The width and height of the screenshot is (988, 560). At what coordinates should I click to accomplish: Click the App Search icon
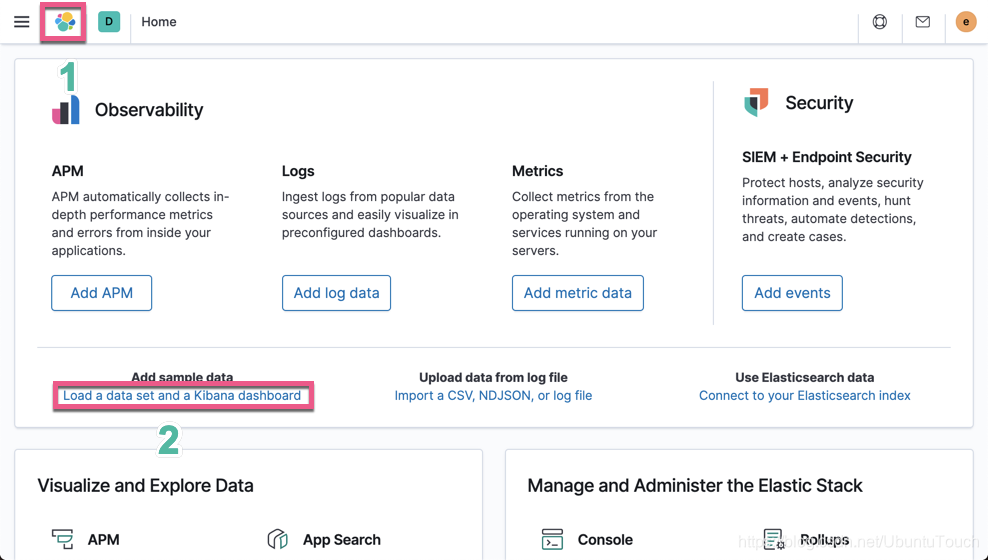278,539
